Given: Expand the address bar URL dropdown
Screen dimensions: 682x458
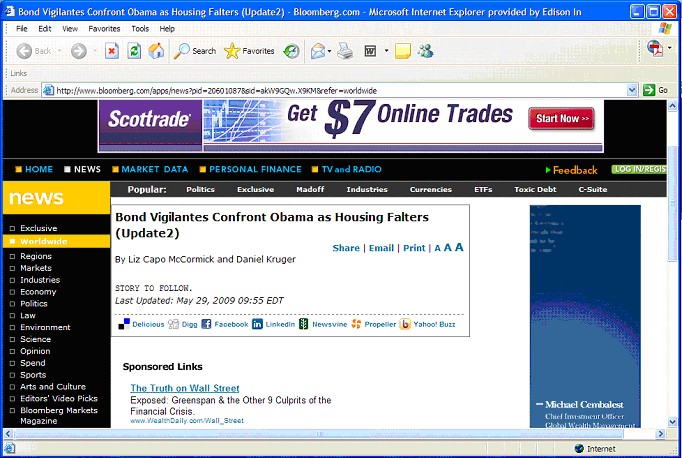Looking at the screenshot, I should (x=632, y=90).
